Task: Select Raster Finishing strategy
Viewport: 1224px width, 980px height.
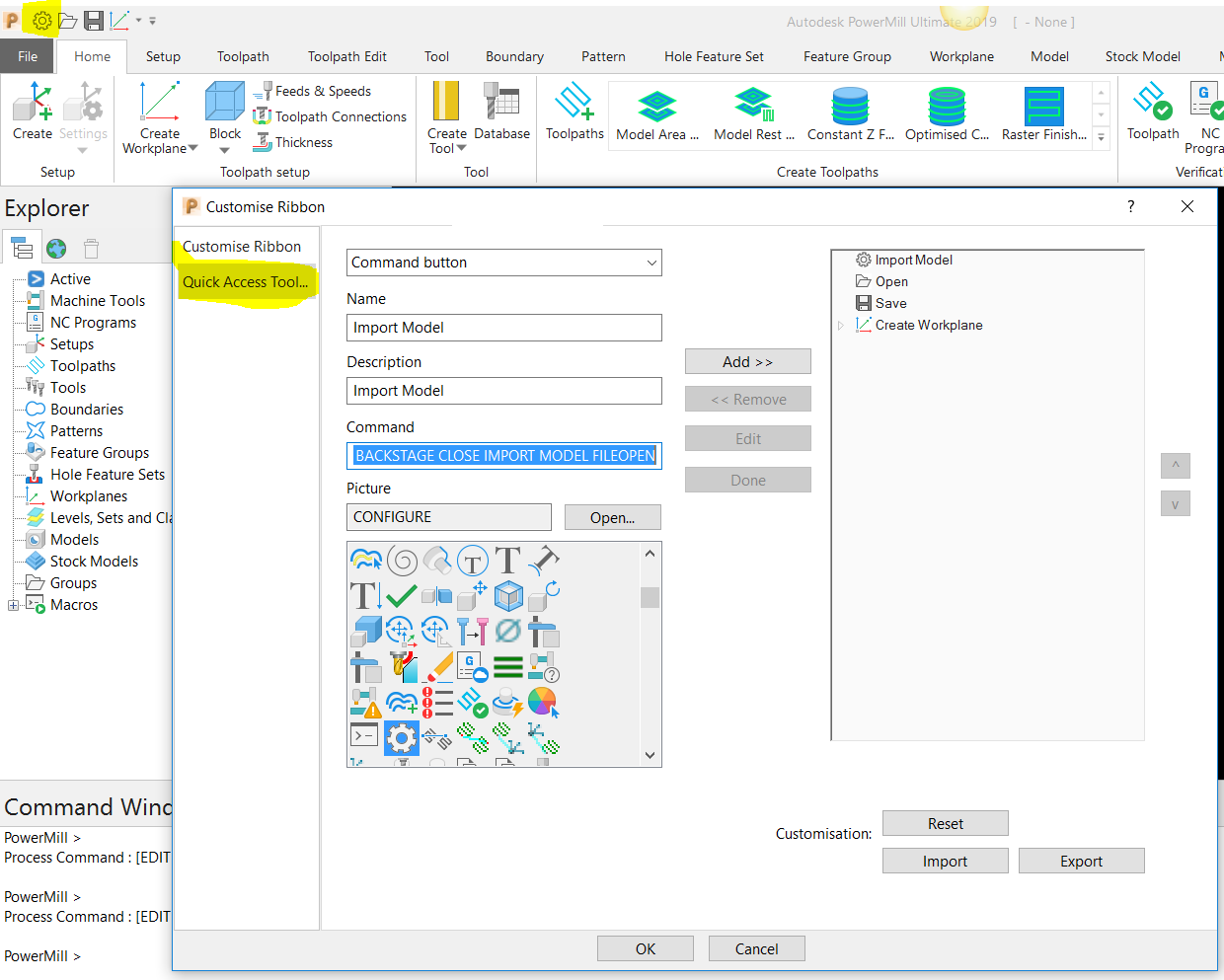Action: pos(1044,113)
